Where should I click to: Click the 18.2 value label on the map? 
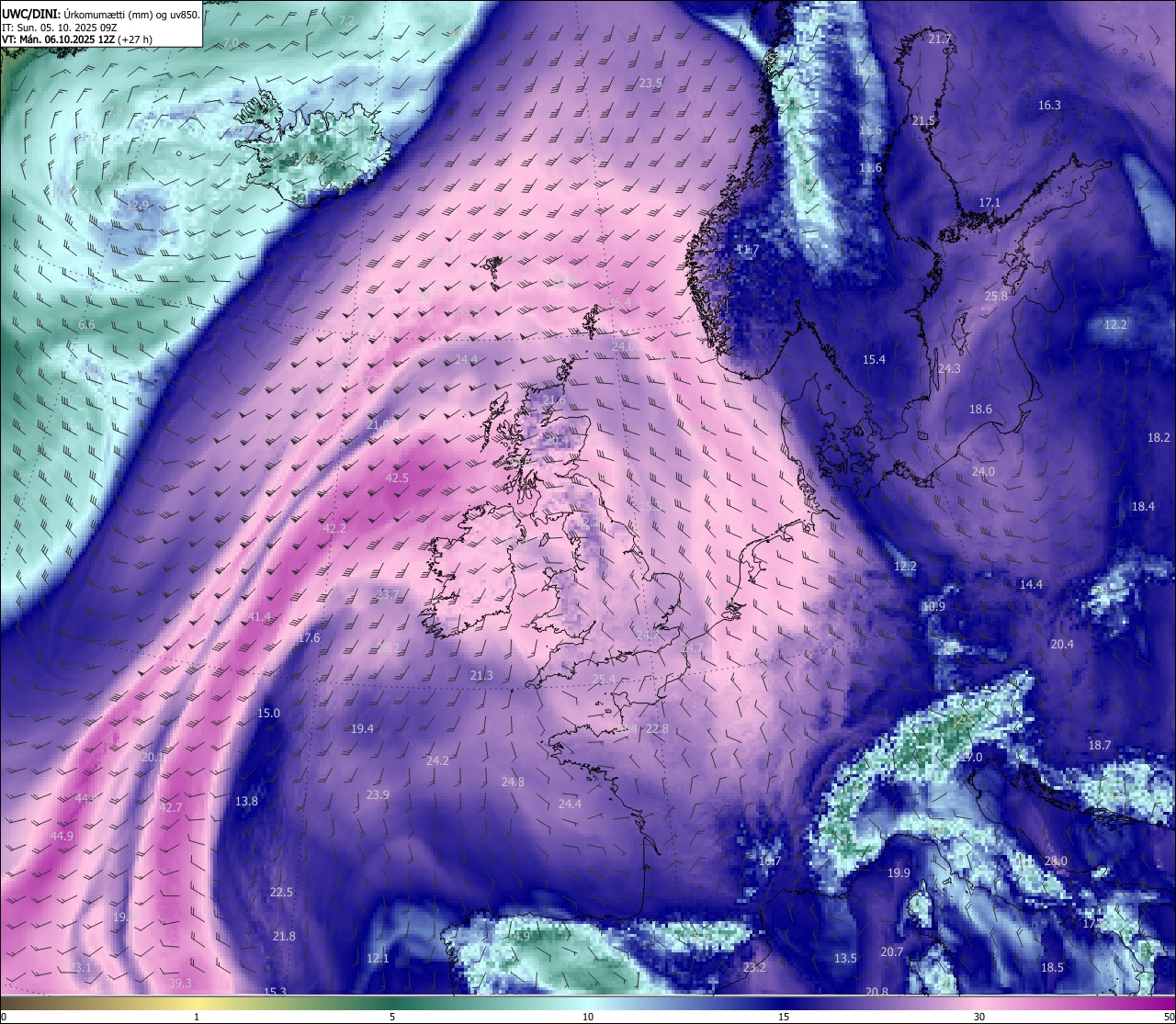(x=1159, y=438)
